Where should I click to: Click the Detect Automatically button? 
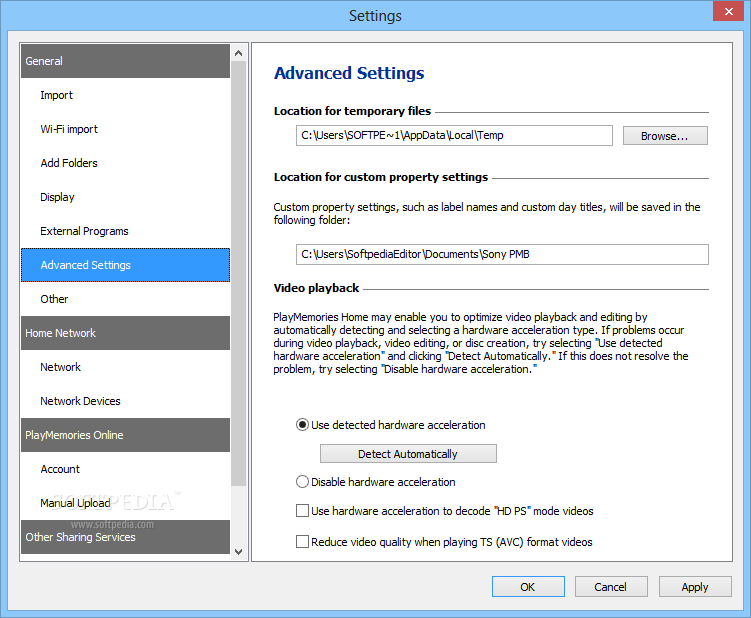click(x=408, y=454)
